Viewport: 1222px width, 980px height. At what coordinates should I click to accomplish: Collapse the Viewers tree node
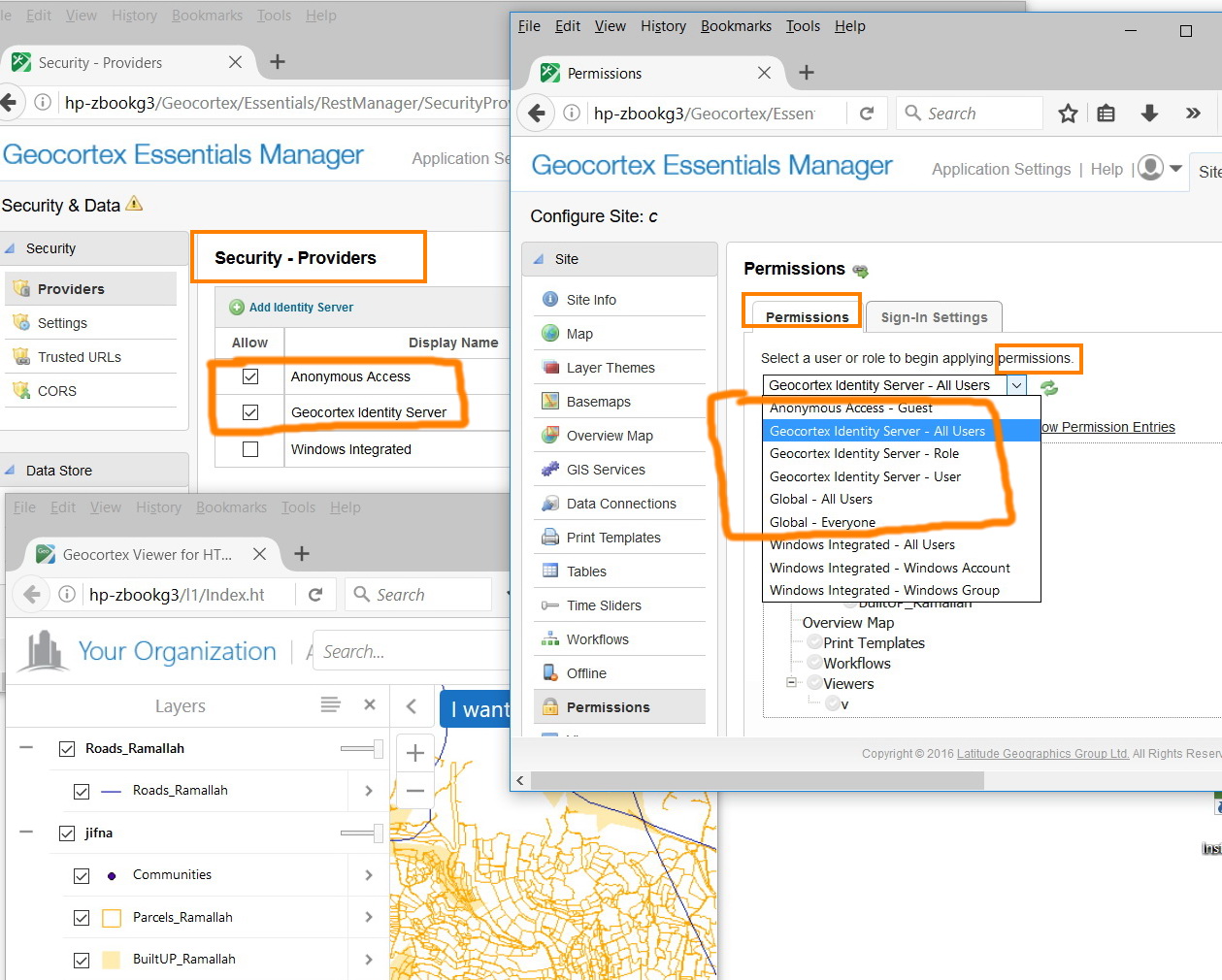point(791,682)
